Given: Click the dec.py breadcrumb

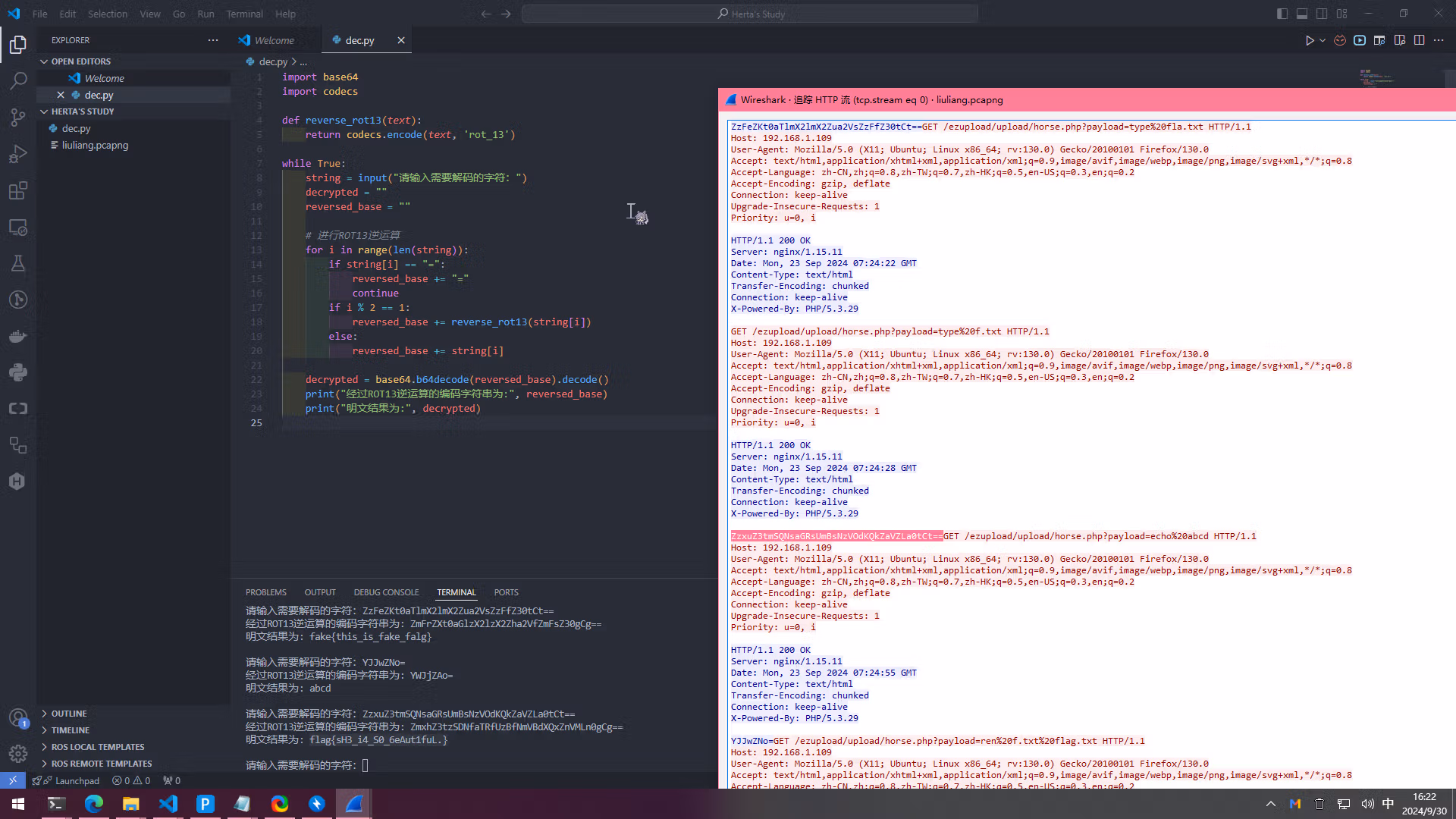Looking at the screenshot, I should click(x=273, y=61).
